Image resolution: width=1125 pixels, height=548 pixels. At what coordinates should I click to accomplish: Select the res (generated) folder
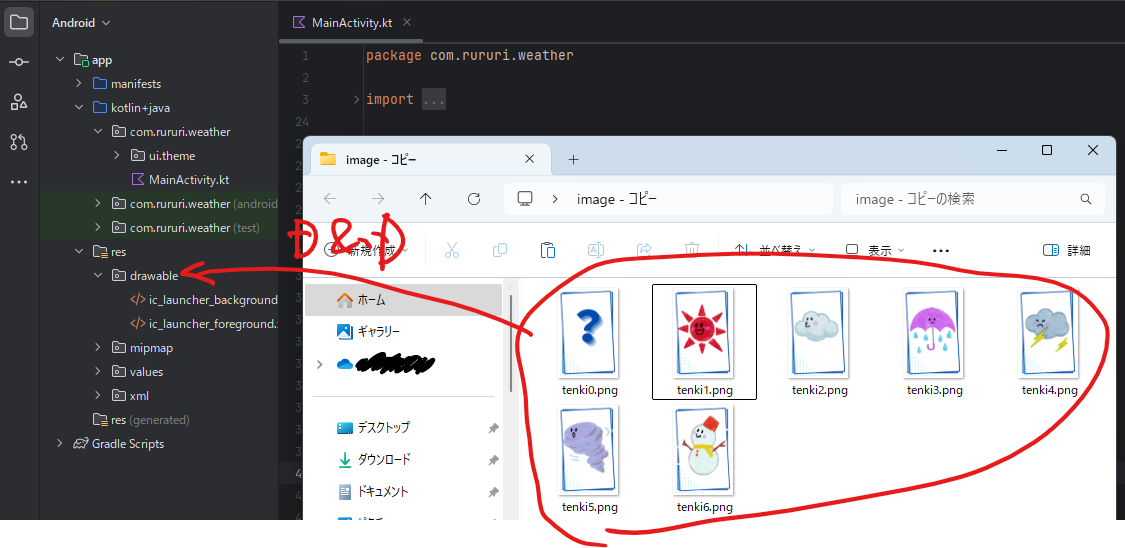coord(141,420)
